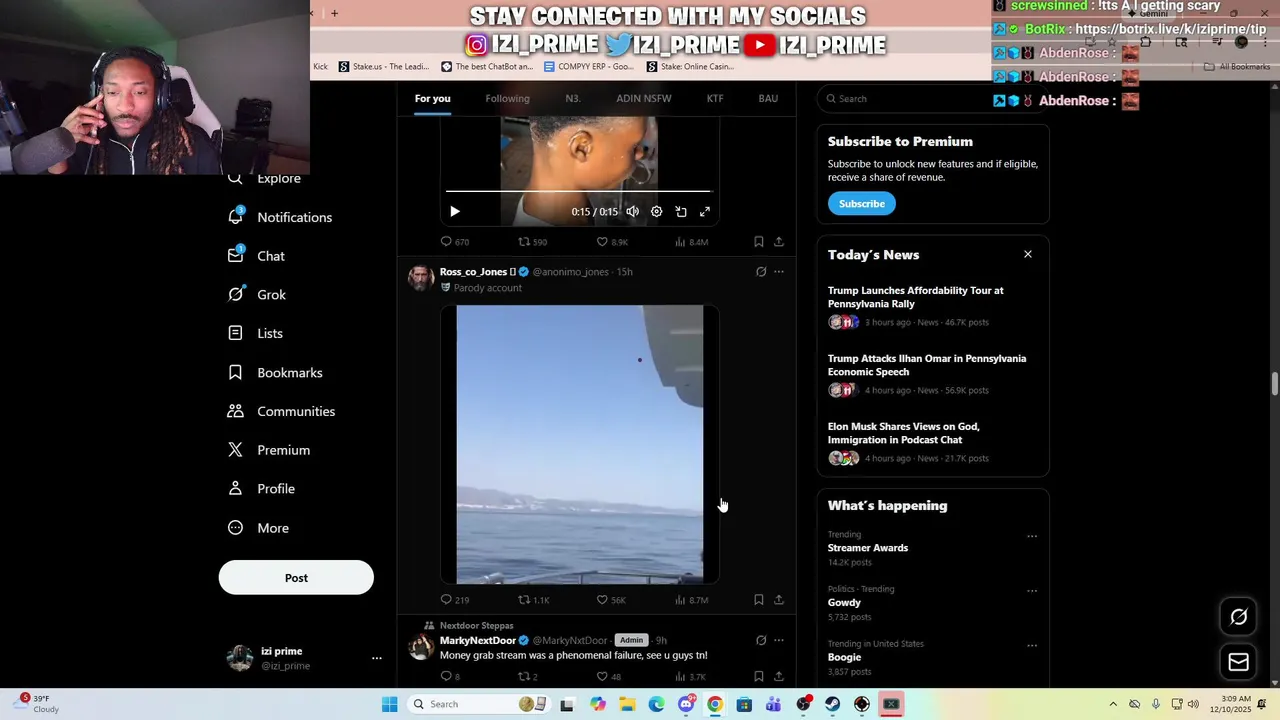Open the Explore page in sidebar
The image size is (1280, 720).
pos(265,179)
